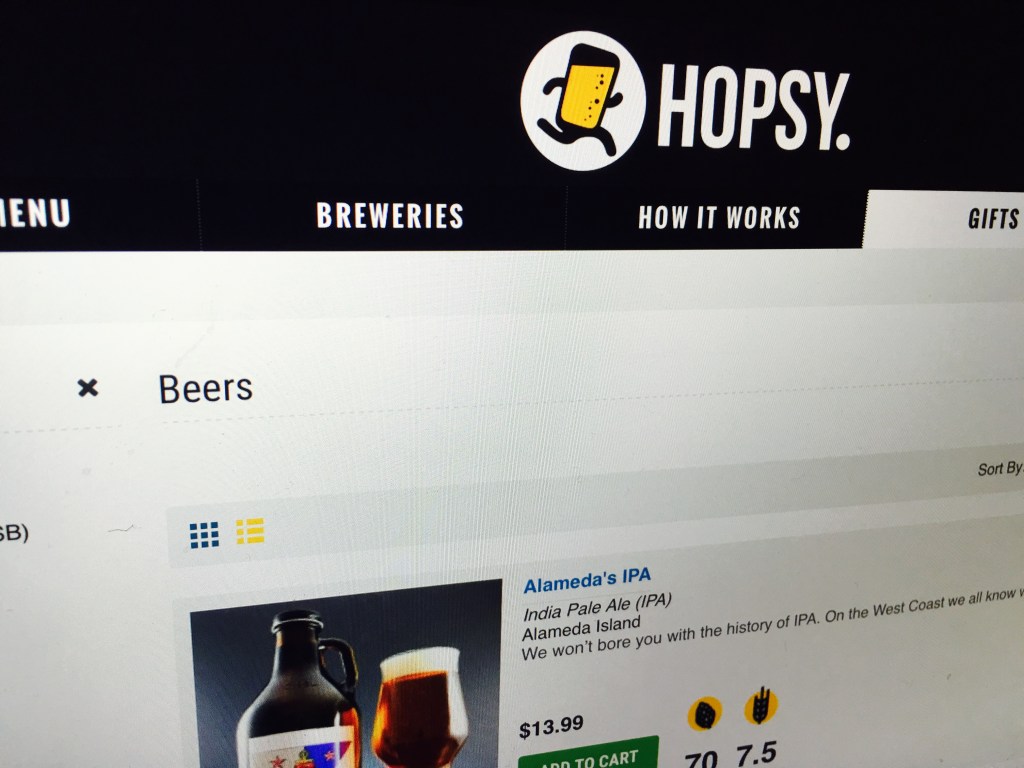The image size is (1024, 768).
Task: Click the India Pale Ale (IPA) style text
Action: point(598,607)
